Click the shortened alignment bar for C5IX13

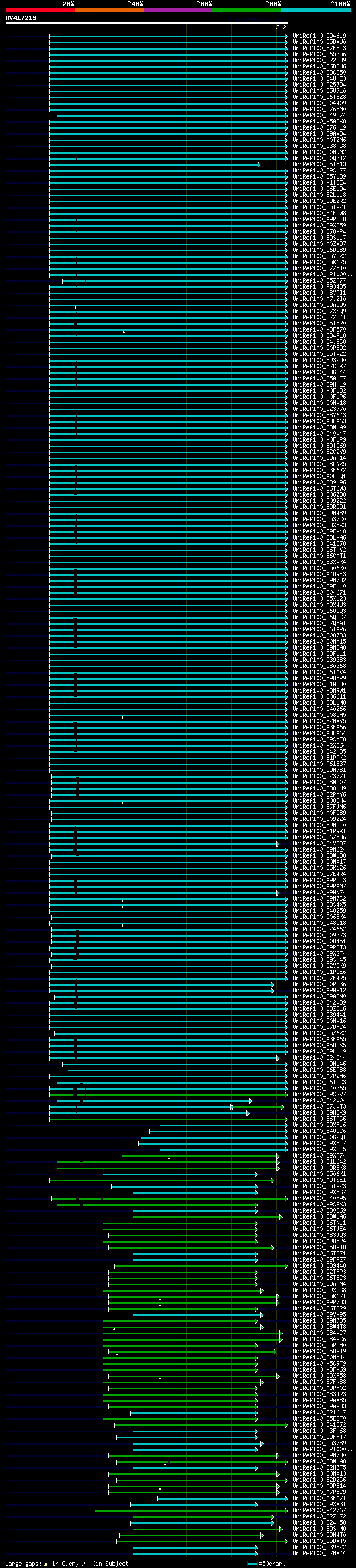155,165
